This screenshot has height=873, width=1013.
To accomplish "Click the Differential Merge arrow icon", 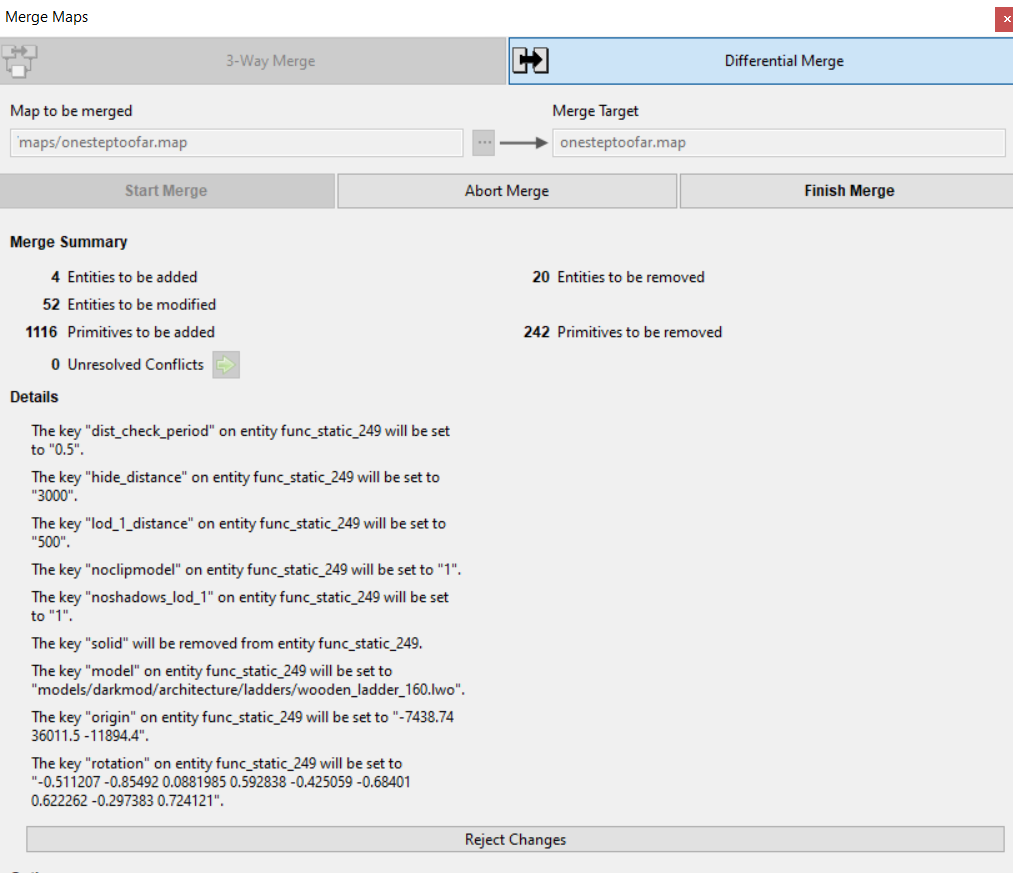I will click(x=531, y=61).
